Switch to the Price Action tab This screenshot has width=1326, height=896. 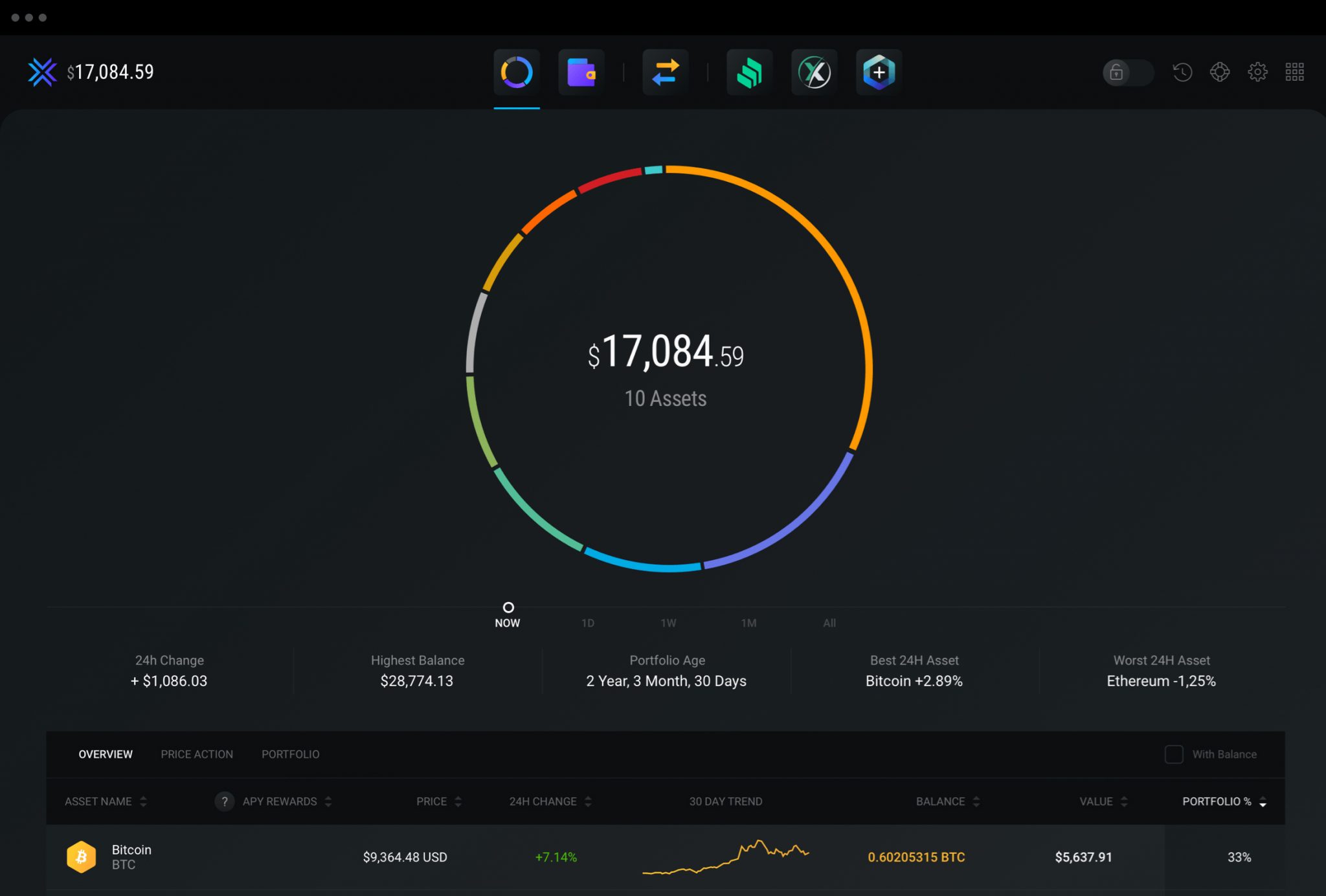197,754
